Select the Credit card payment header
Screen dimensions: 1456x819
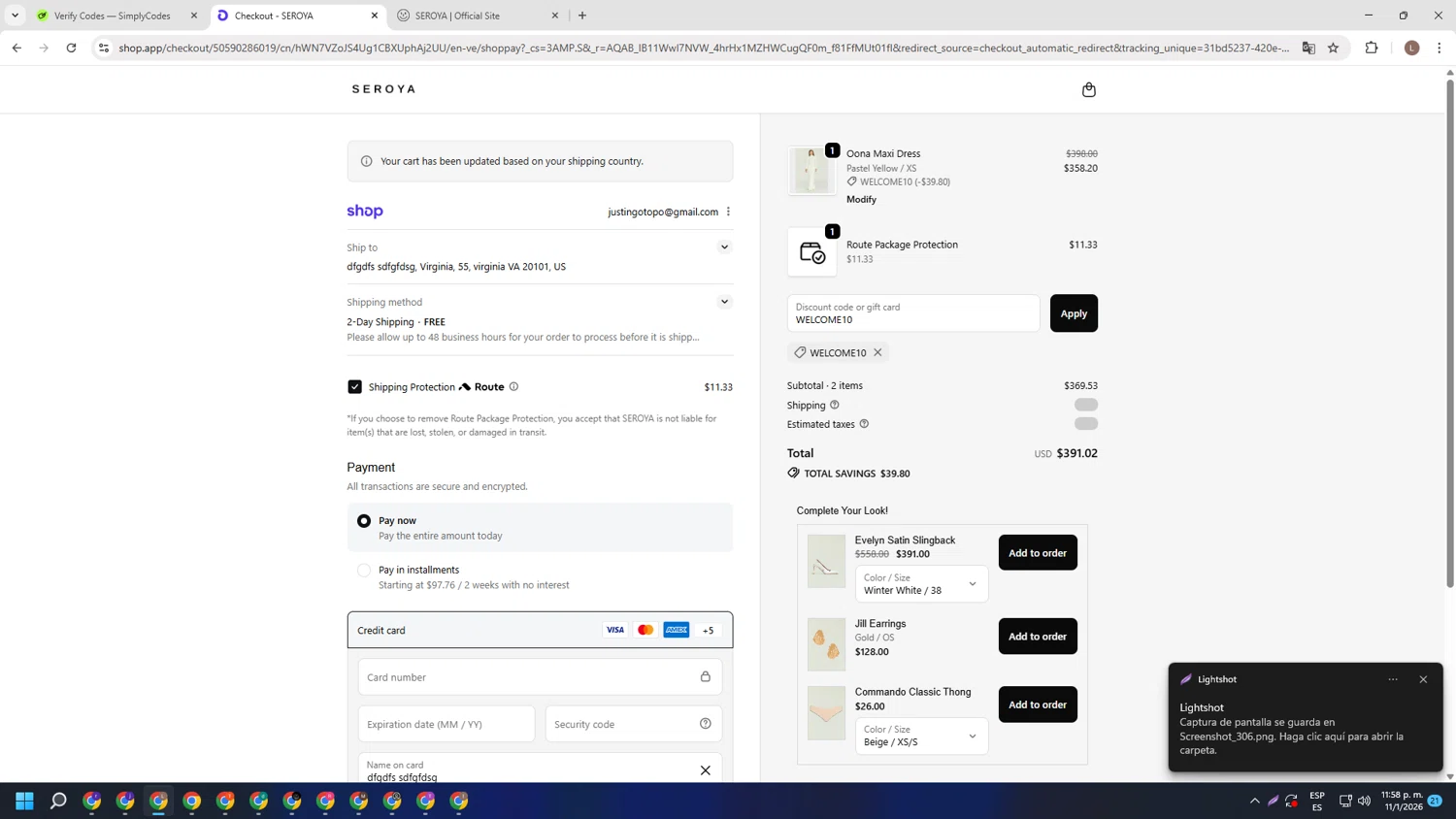coord(540,630)
